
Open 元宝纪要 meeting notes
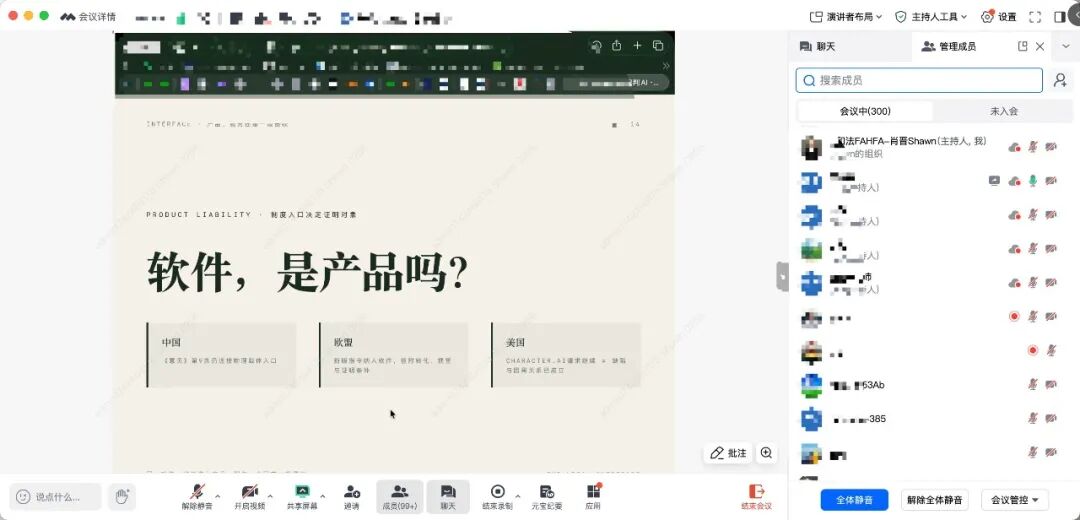coord(546,497)
